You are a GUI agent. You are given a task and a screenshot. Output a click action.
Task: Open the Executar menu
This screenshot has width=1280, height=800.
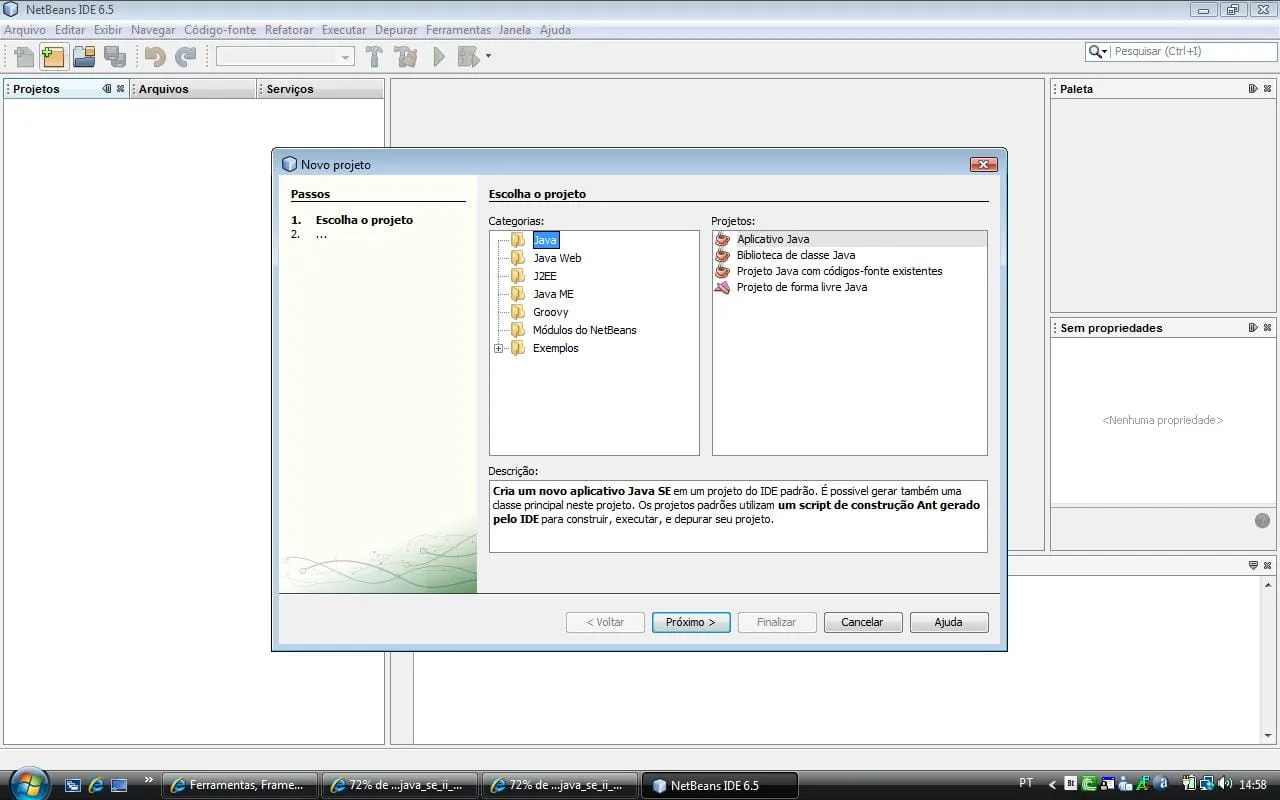(344, 30)
